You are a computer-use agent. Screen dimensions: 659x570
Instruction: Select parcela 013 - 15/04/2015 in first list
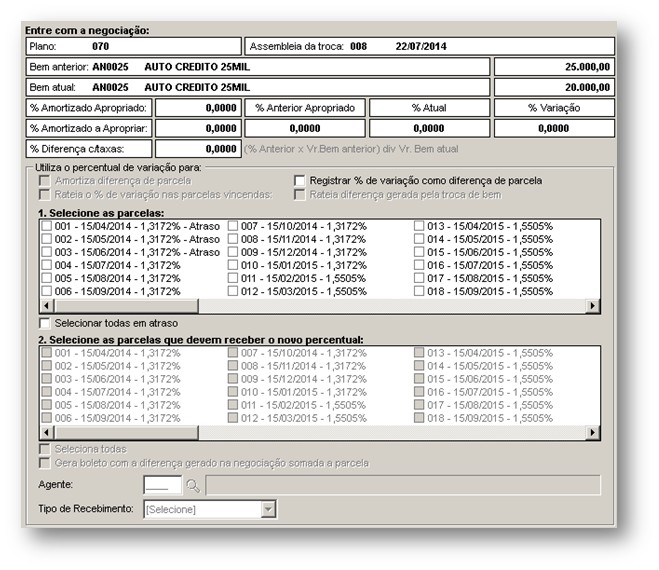tap(419, 226)
